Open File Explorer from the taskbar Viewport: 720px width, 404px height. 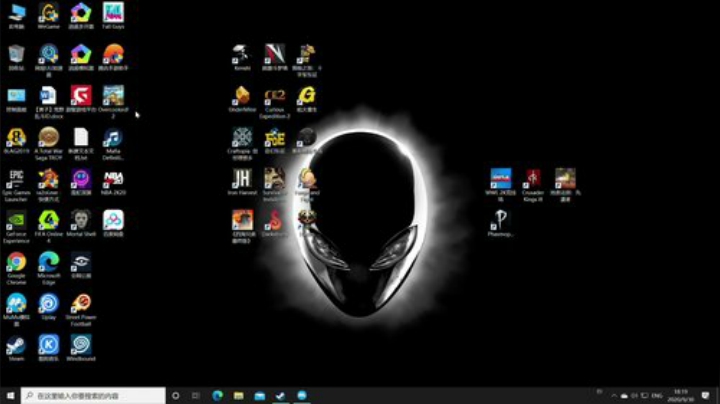click(x=239, y=395)
